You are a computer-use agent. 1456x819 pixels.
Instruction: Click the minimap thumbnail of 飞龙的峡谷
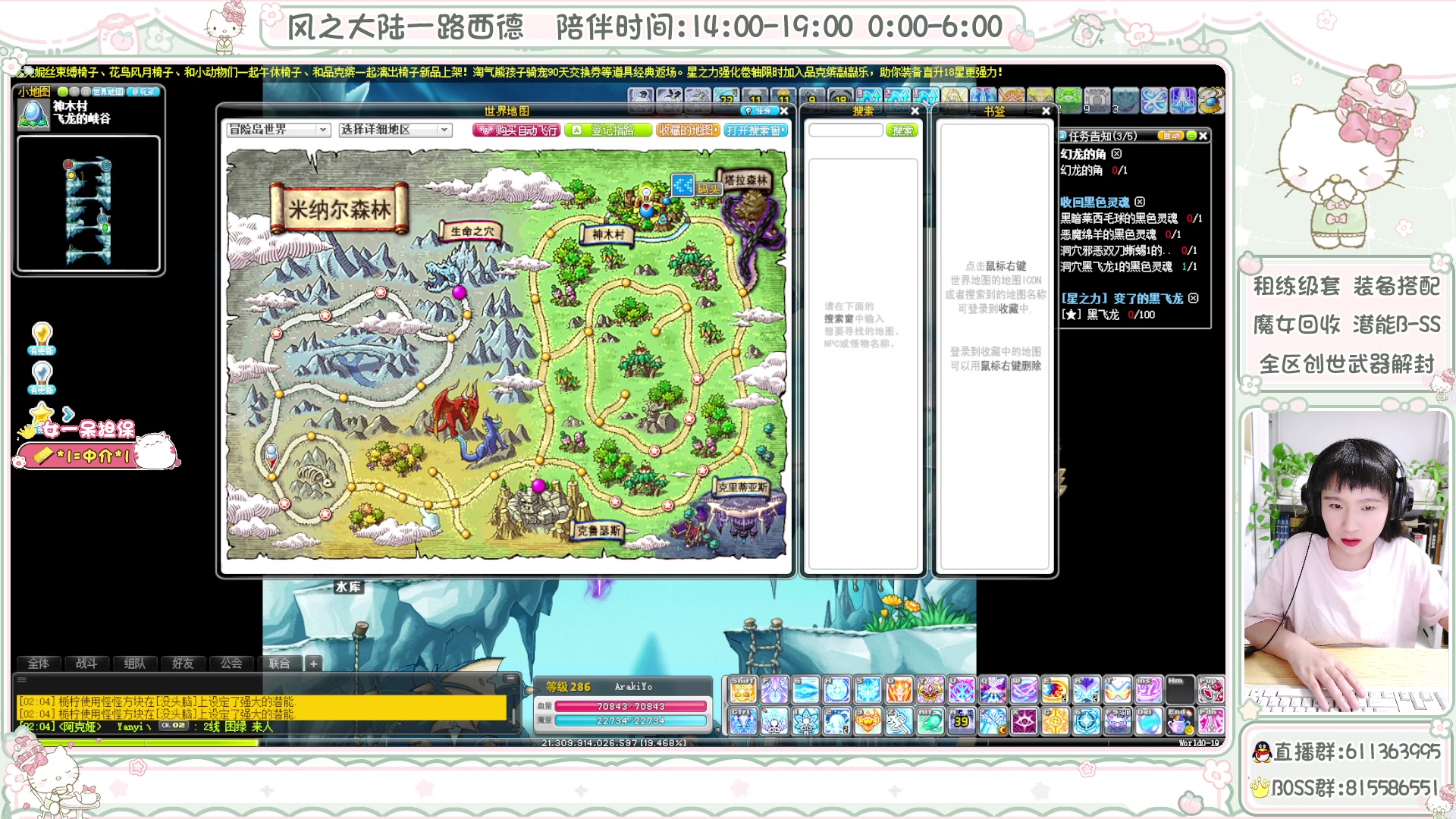(x=89, y=204)
